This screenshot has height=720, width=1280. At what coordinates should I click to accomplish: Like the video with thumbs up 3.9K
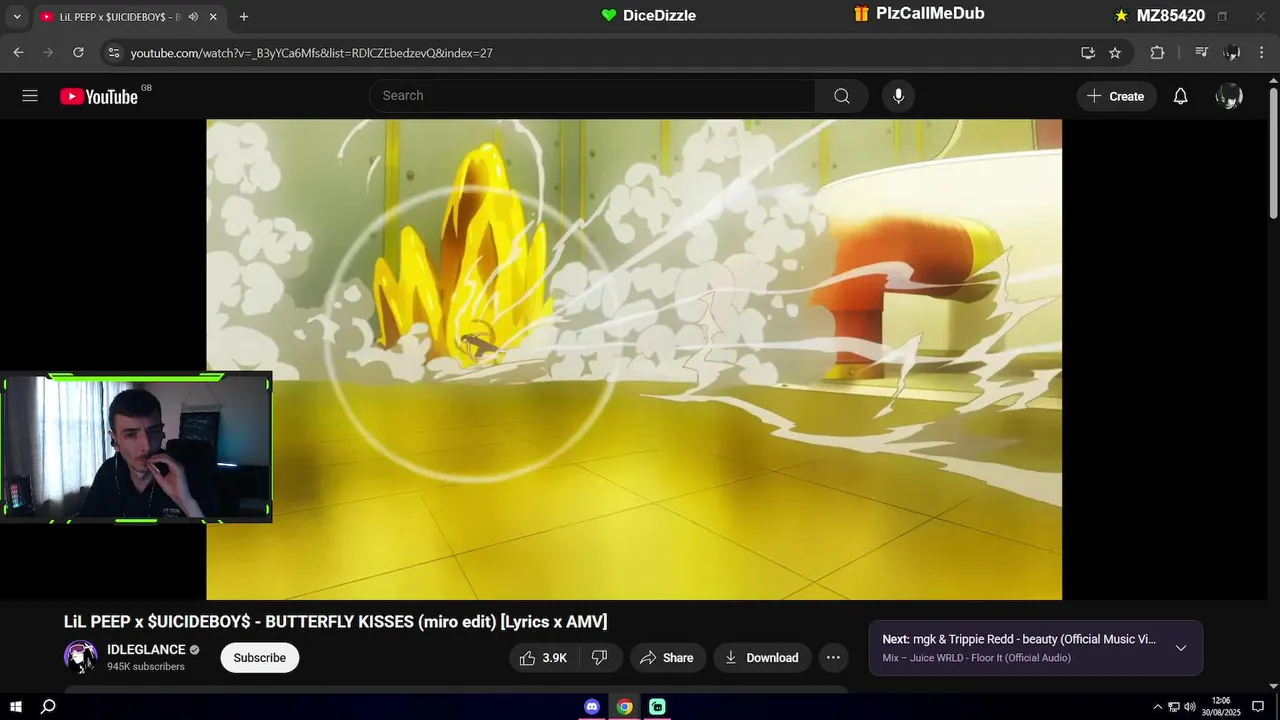click(x=542, y=658)
